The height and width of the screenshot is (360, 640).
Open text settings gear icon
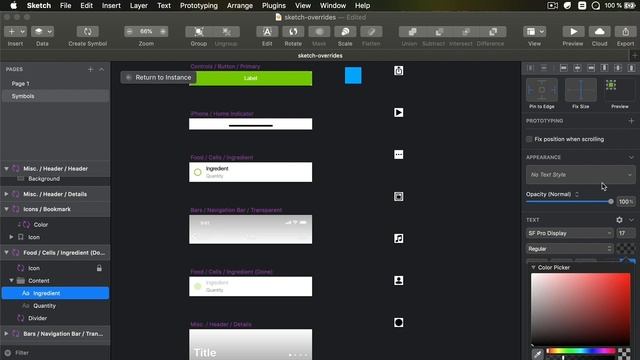(x=619, y=220)
